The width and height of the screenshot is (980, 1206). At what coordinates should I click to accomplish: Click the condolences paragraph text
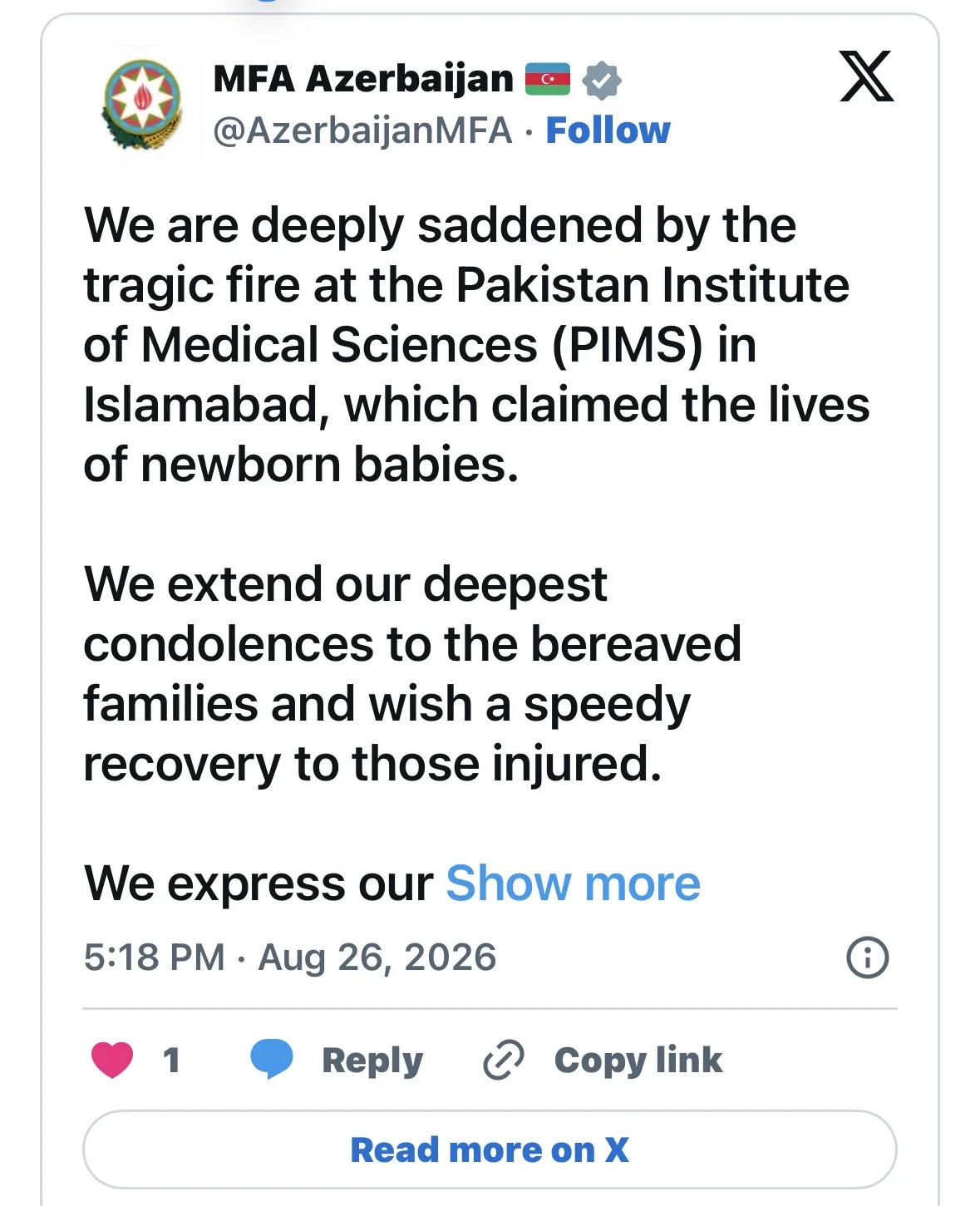(412, 674)
